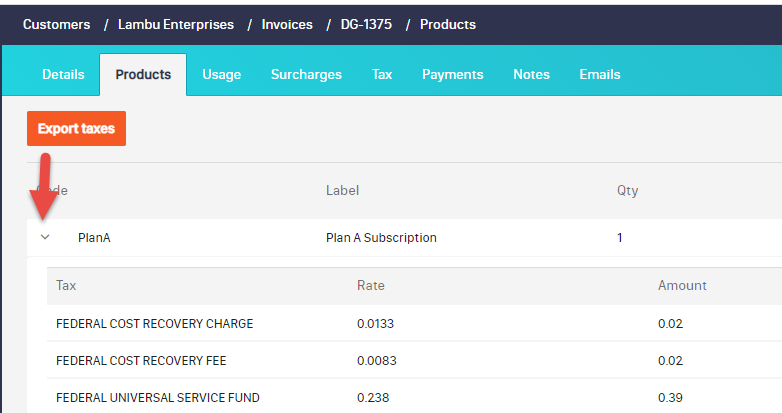The image size is (782, 413).
Task: Navigate to Customers in the breadcrumb
Action: tap(56, 24)
